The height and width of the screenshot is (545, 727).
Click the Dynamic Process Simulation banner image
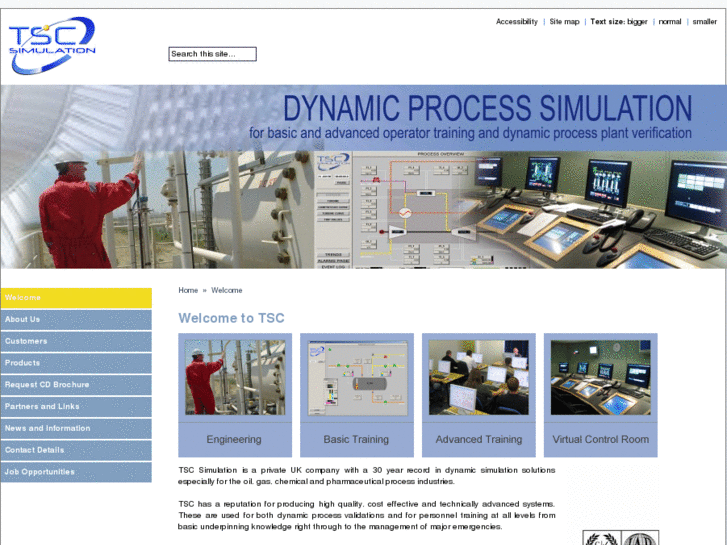pyautogui.click(x=364, y=177)
